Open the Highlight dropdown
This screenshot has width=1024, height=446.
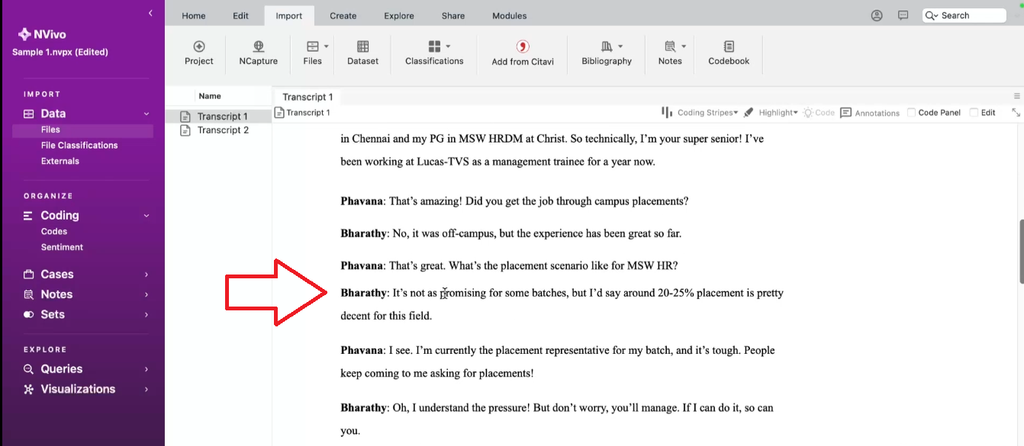[x=795, y=112]
